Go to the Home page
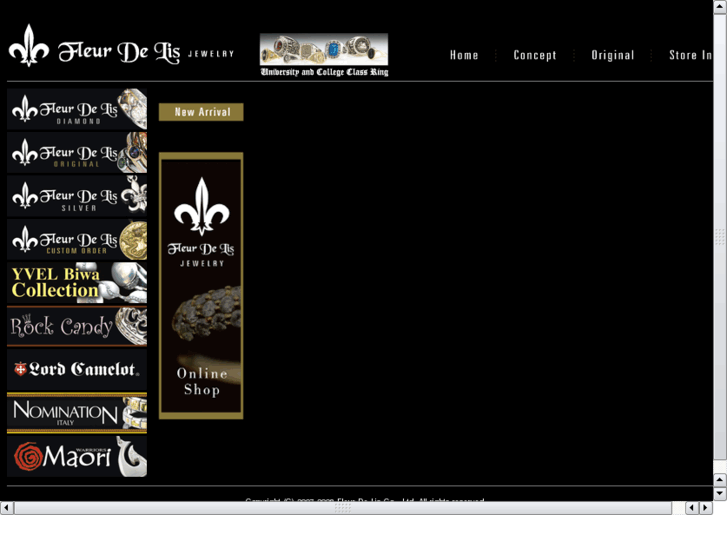This screenshot has width=727, height=545. click(x=464, y=55)
